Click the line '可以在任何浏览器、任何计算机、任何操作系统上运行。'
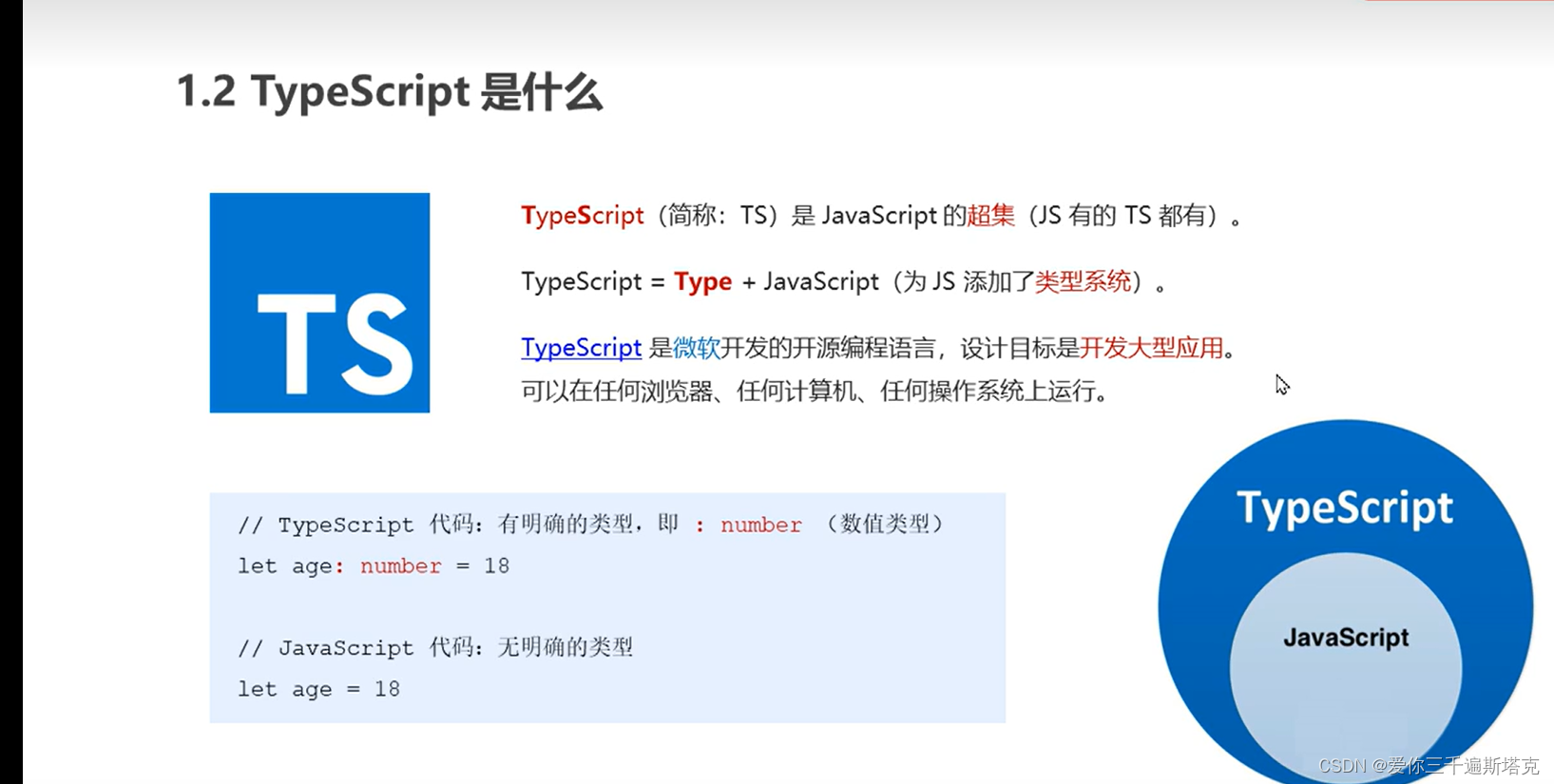Viewport: 1554px width, 784px height. (x=815, y=392)
